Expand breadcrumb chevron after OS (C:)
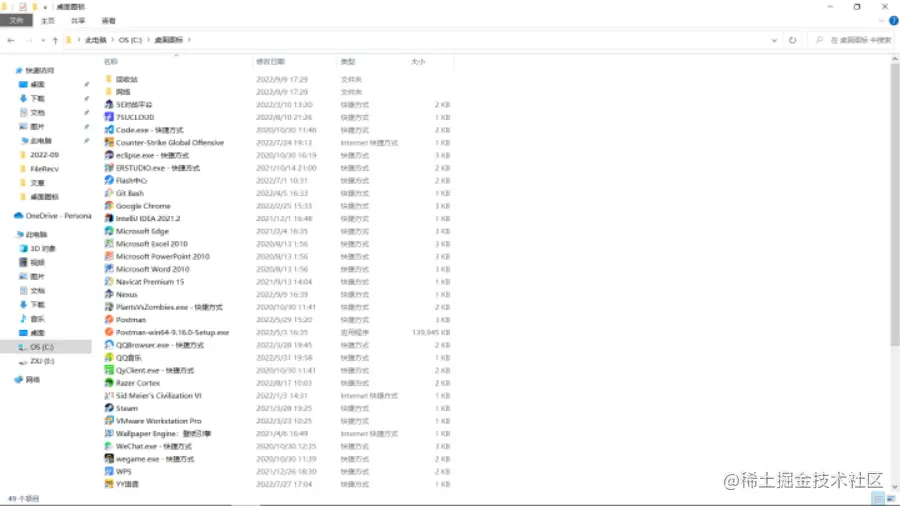This screenshot has width=900, height=507. (x=148, y=40)
